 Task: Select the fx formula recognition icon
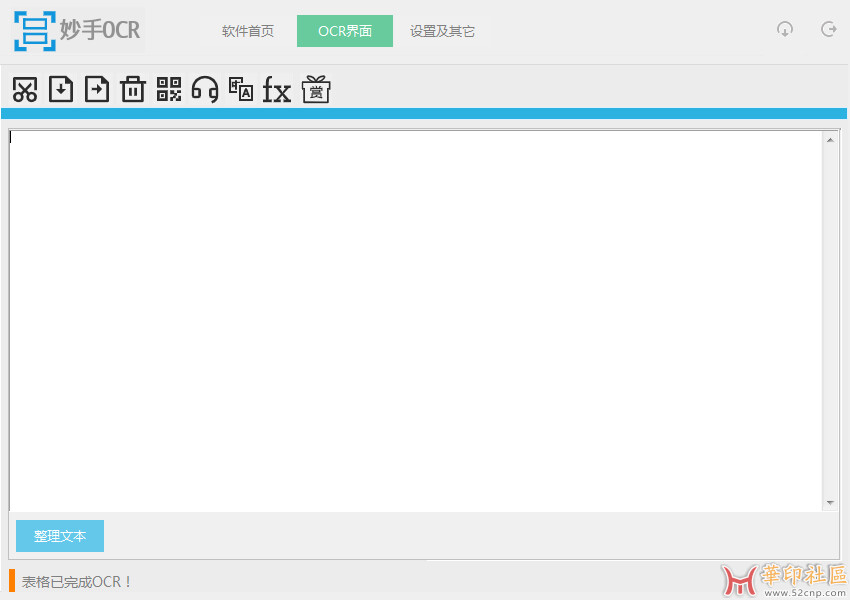277,91
